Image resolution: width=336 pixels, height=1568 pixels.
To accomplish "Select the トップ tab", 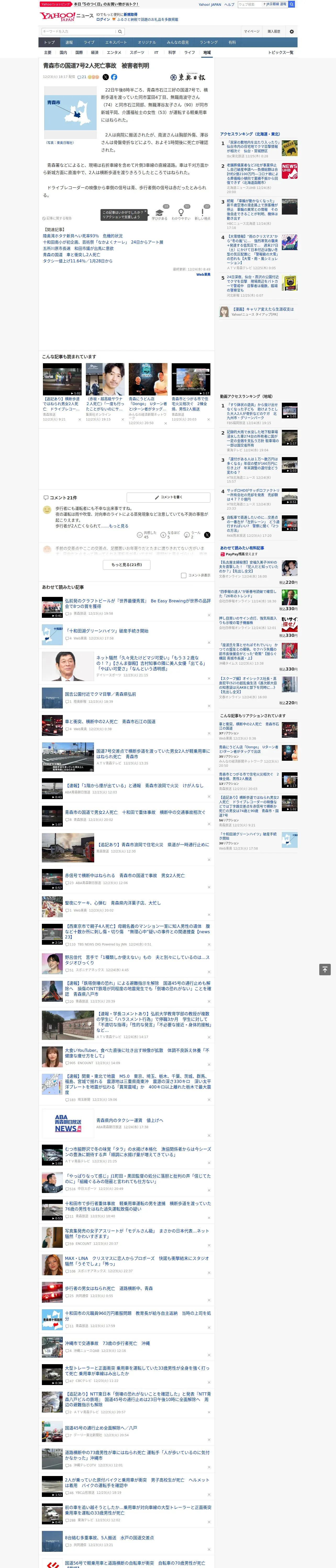I will [x=49, y=43].
